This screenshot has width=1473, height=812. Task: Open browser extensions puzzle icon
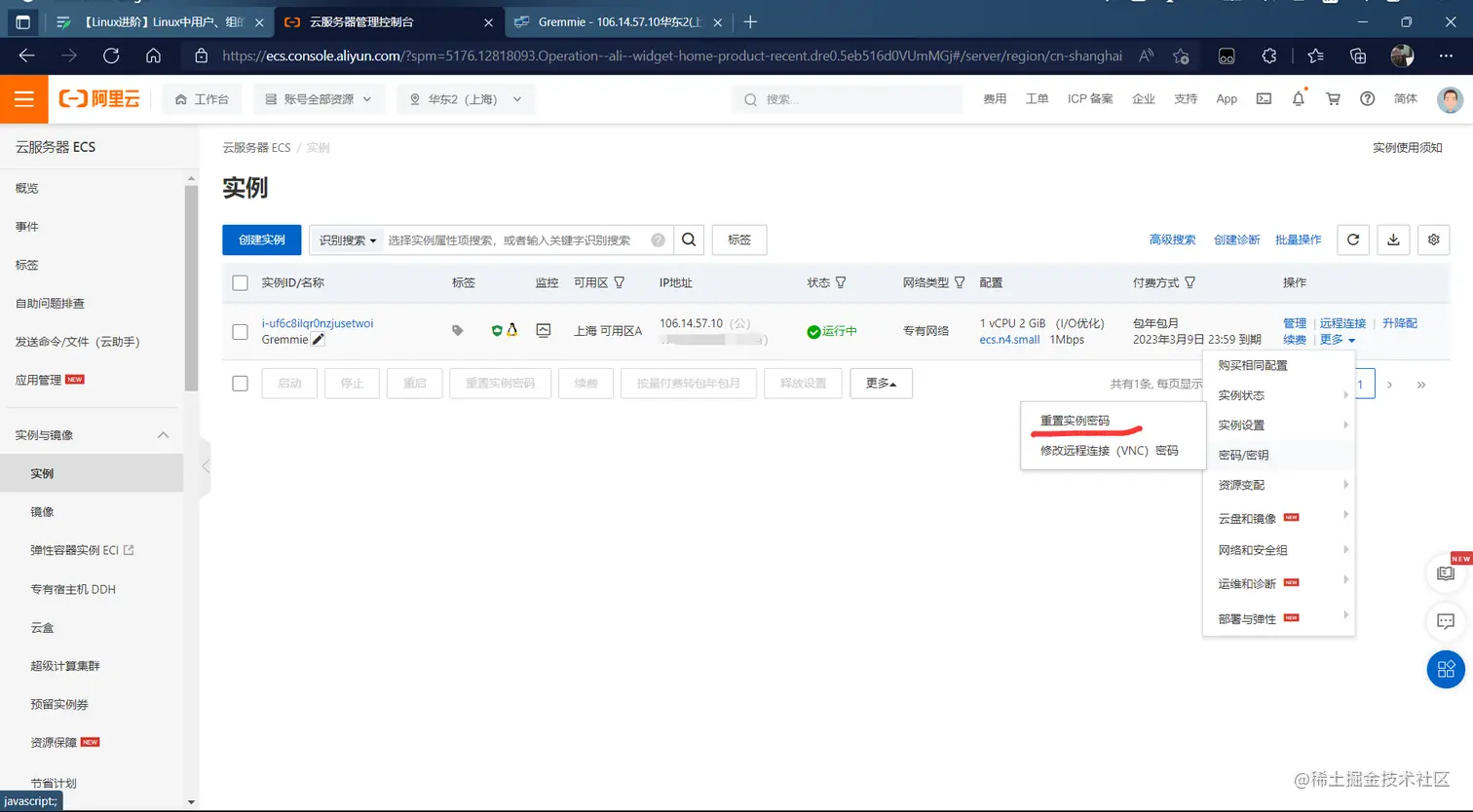point(1269,55)
